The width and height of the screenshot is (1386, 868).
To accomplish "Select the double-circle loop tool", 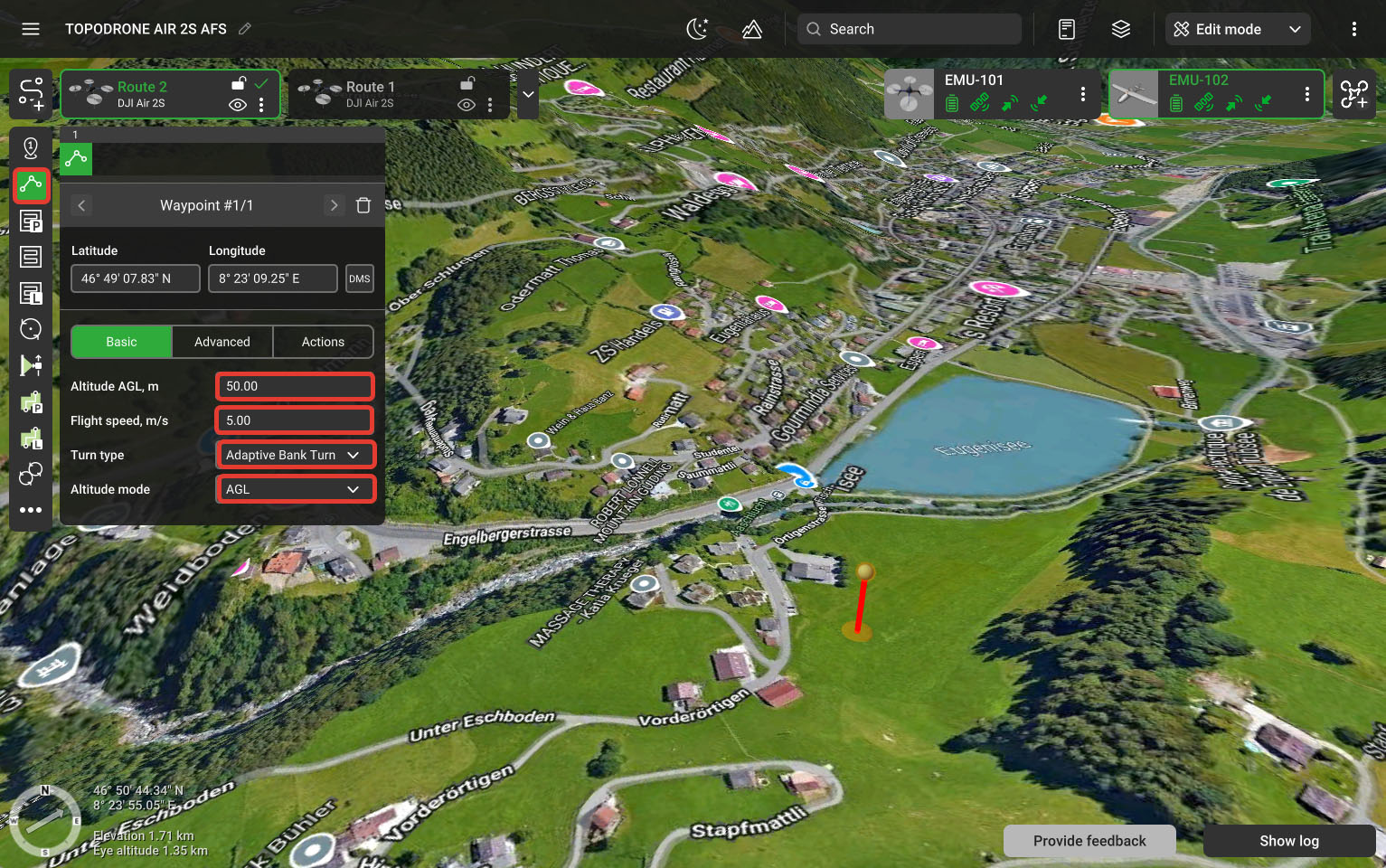I will 31,474.
